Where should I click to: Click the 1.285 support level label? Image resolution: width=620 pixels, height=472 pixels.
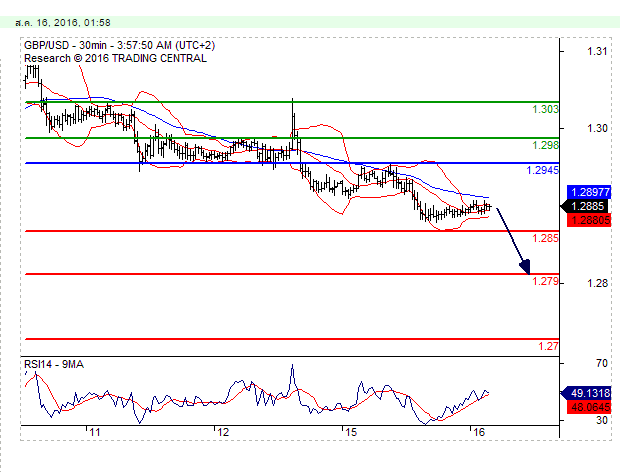[545, 238]
